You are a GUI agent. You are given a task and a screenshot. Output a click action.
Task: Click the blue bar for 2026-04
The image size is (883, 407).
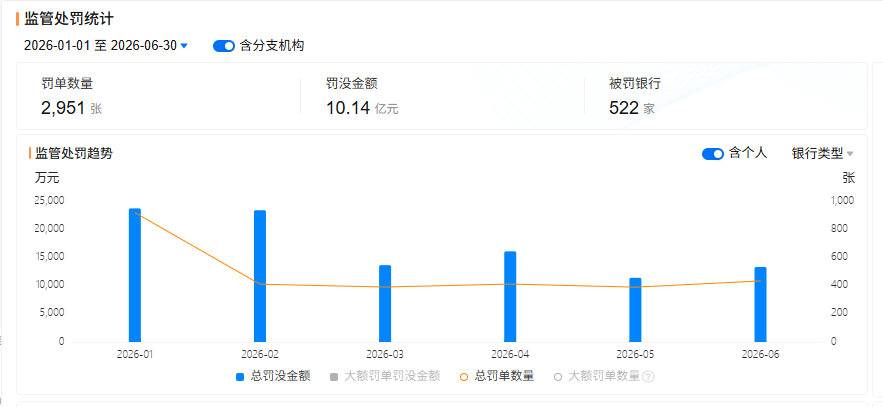click(x=510, y=297)
